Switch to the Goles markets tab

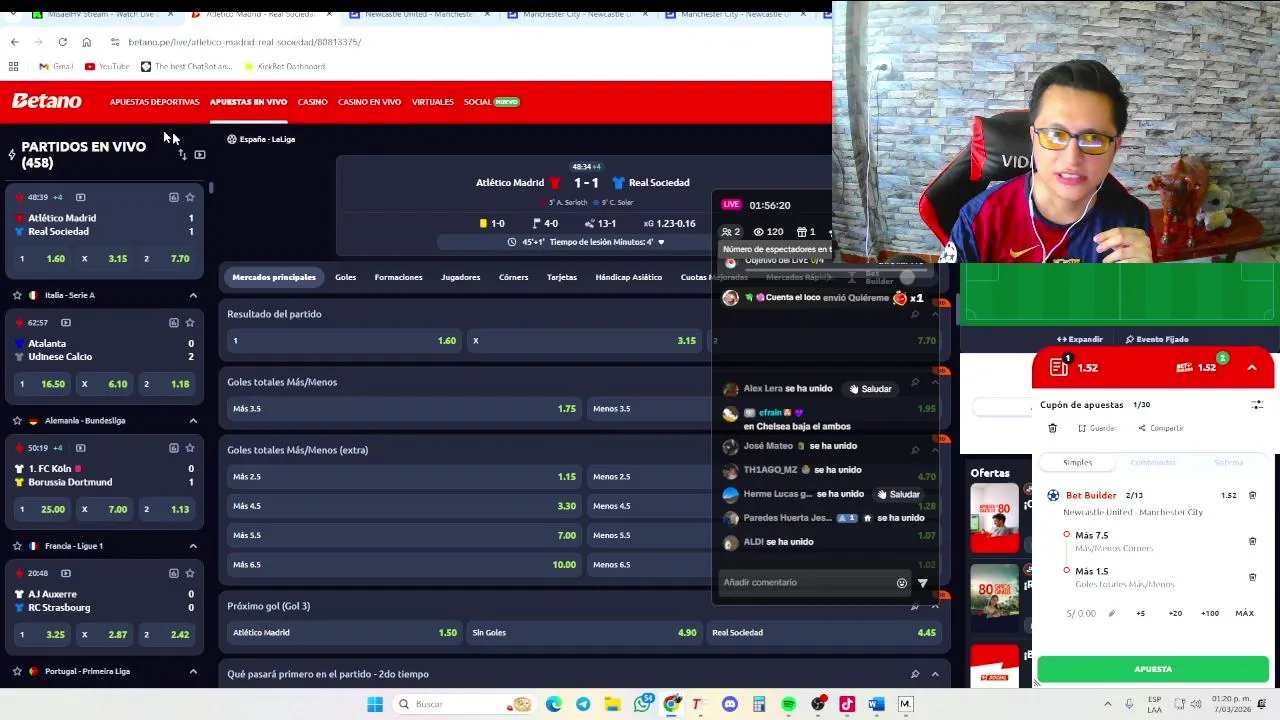click(x=345, y=277)
